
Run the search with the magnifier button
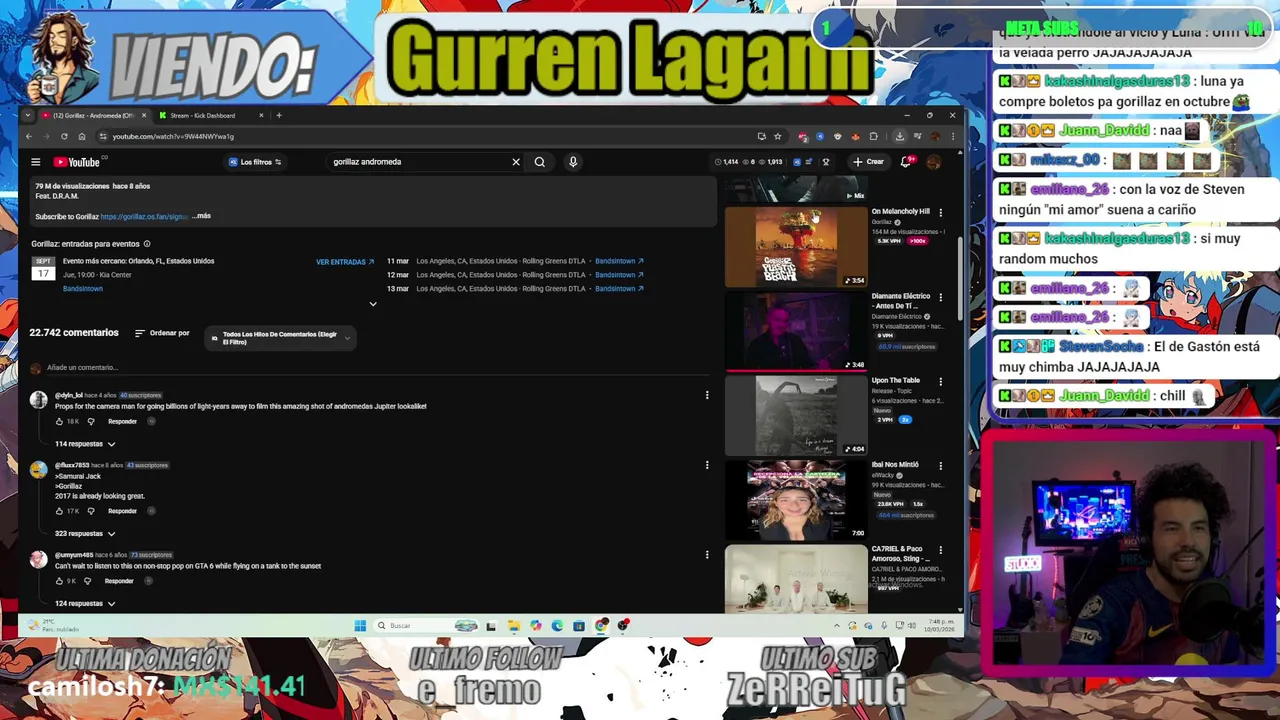[539, 162]
